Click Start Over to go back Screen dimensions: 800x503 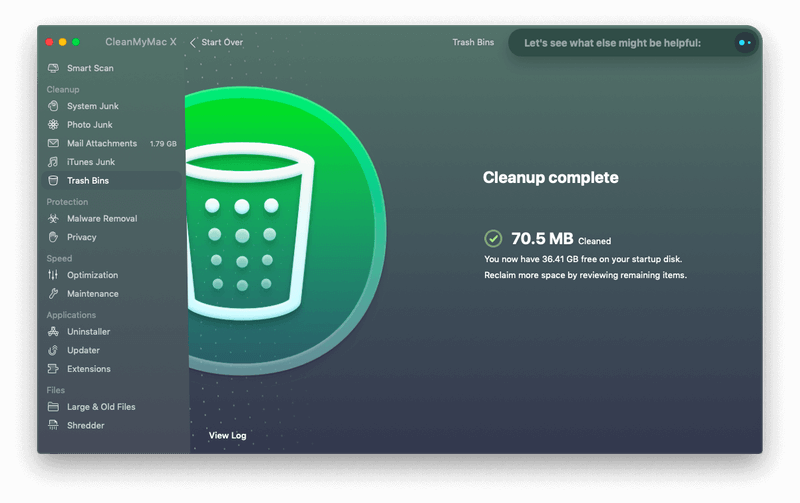(x=222, y=42)
